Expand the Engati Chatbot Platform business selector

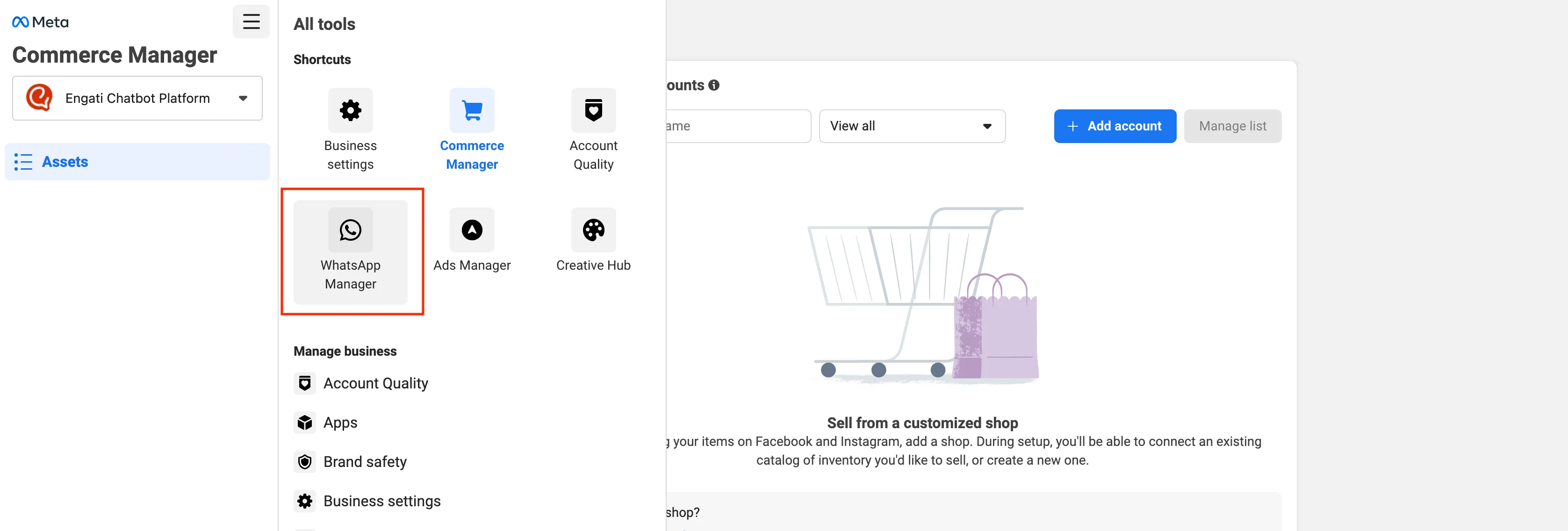(137, 98)
